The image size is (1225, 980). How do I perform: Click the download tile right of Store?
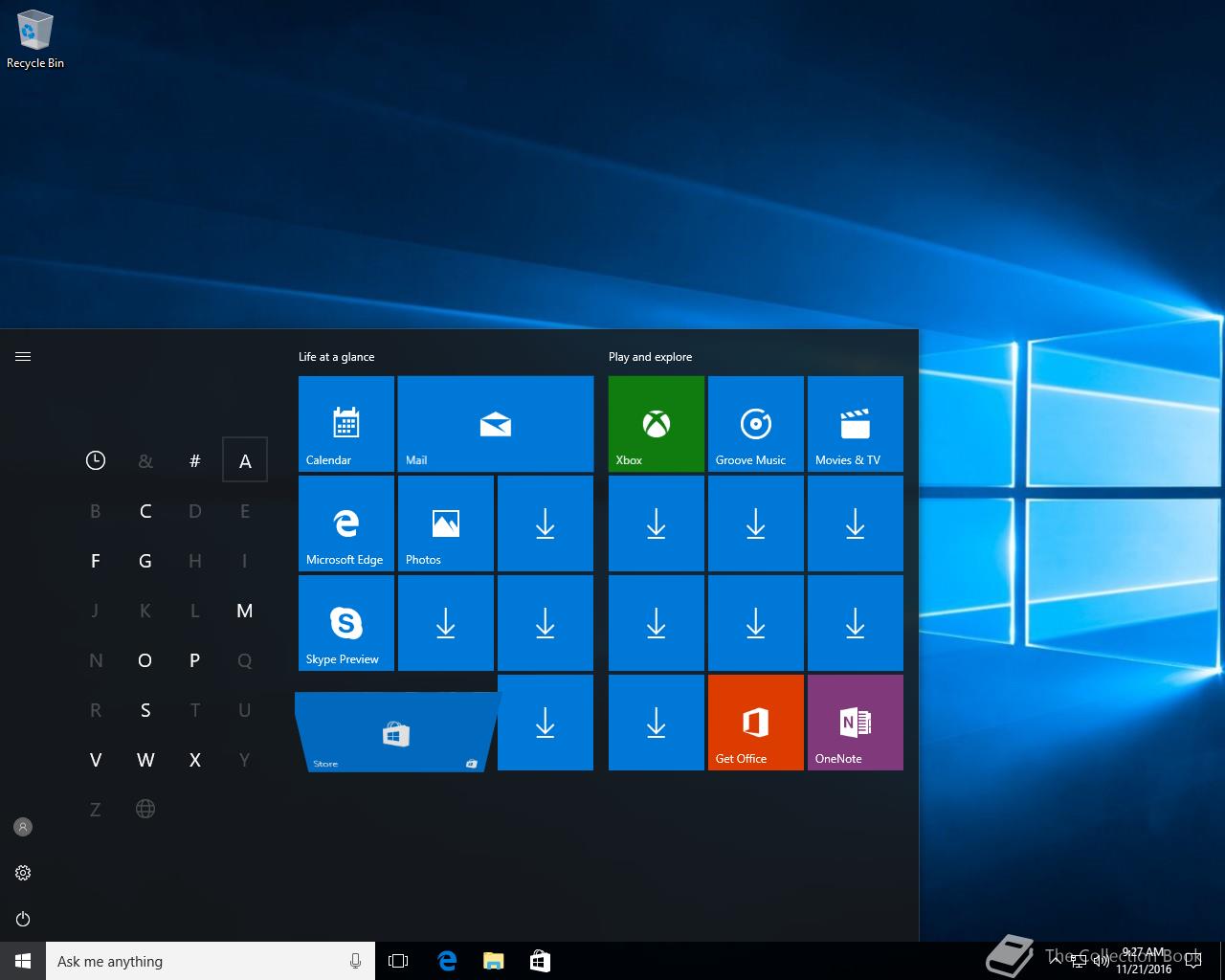[x=546, y=723]
